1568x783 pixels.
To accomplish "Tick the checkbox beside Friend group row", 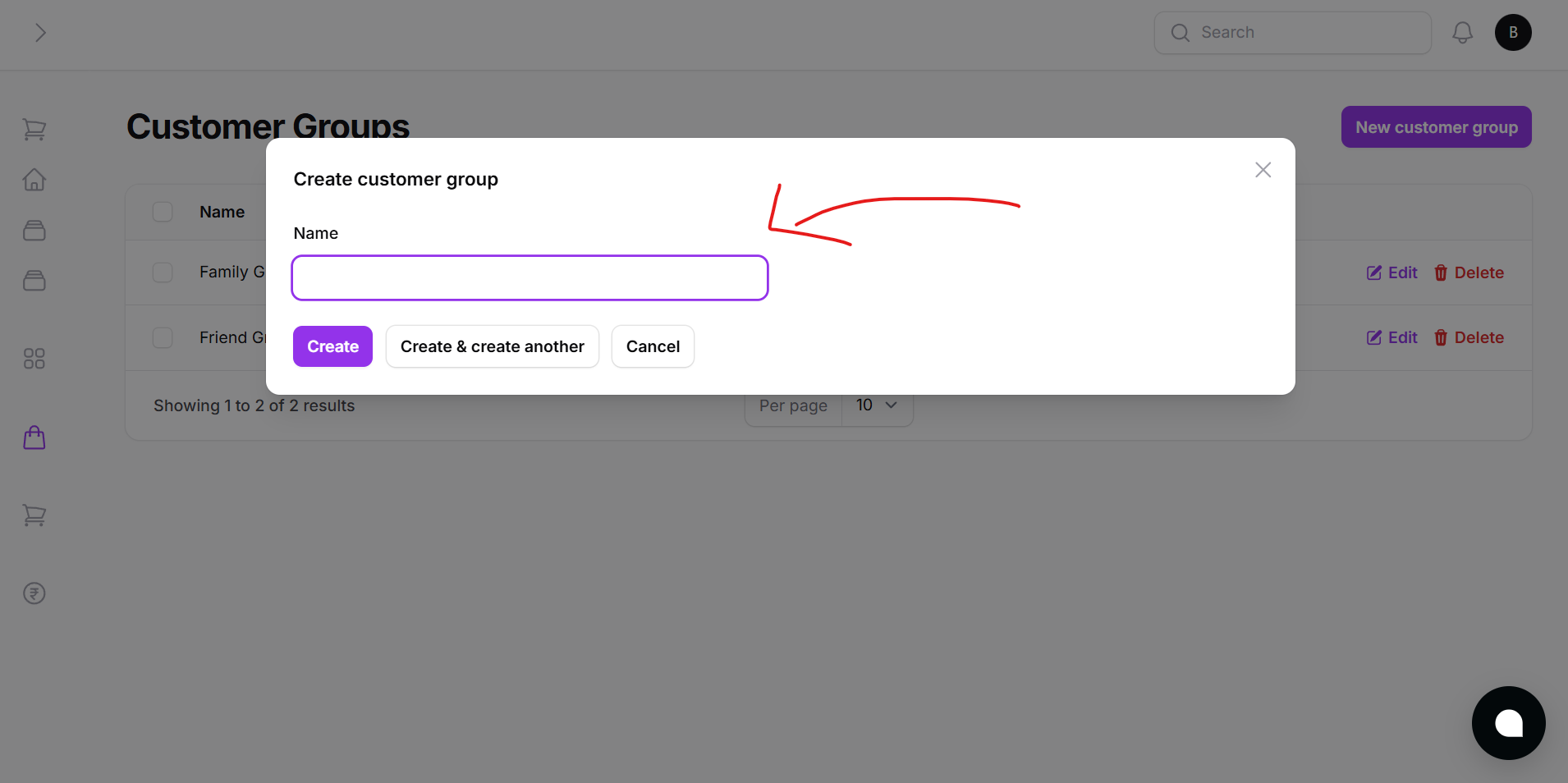I will (x=162, y=337).
